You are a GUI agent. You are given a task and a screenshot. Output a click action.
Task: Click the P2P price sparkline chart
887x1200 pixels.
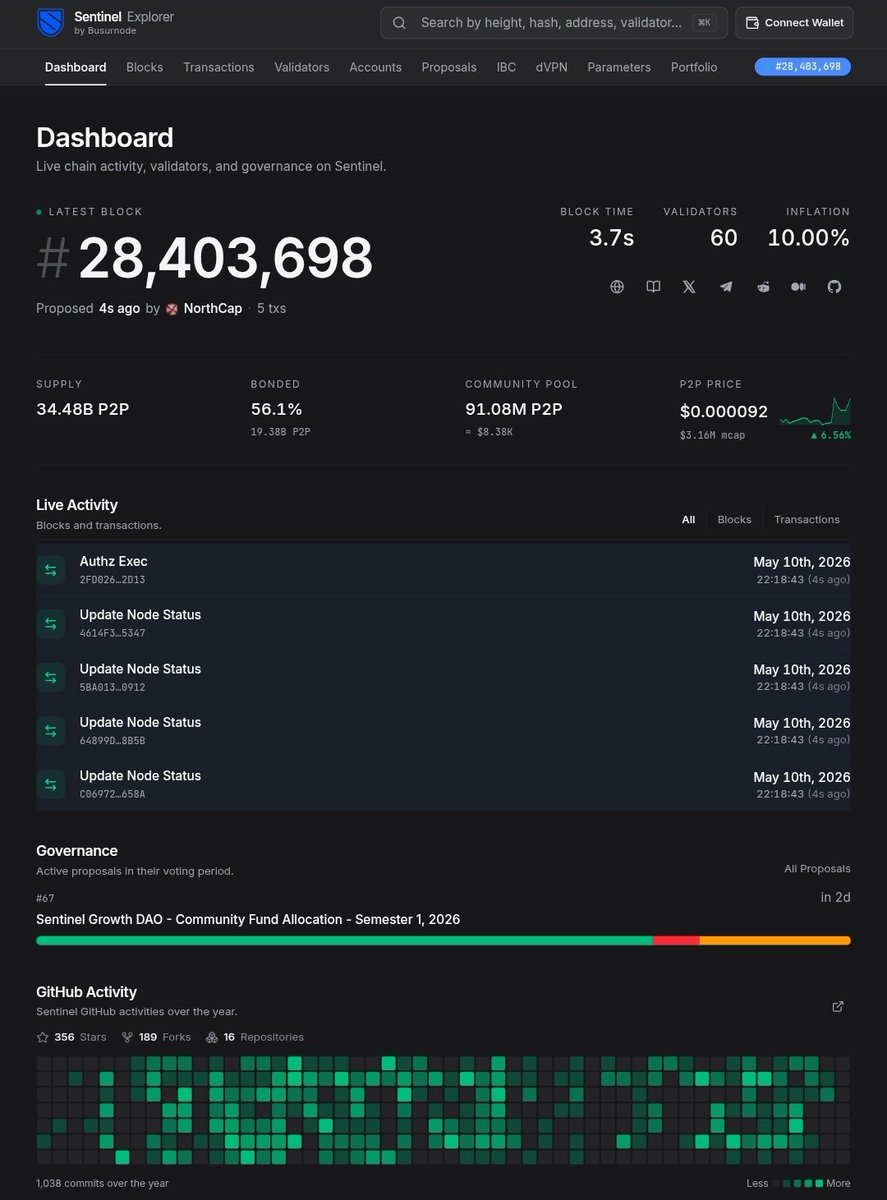click(x=815, y=411)
